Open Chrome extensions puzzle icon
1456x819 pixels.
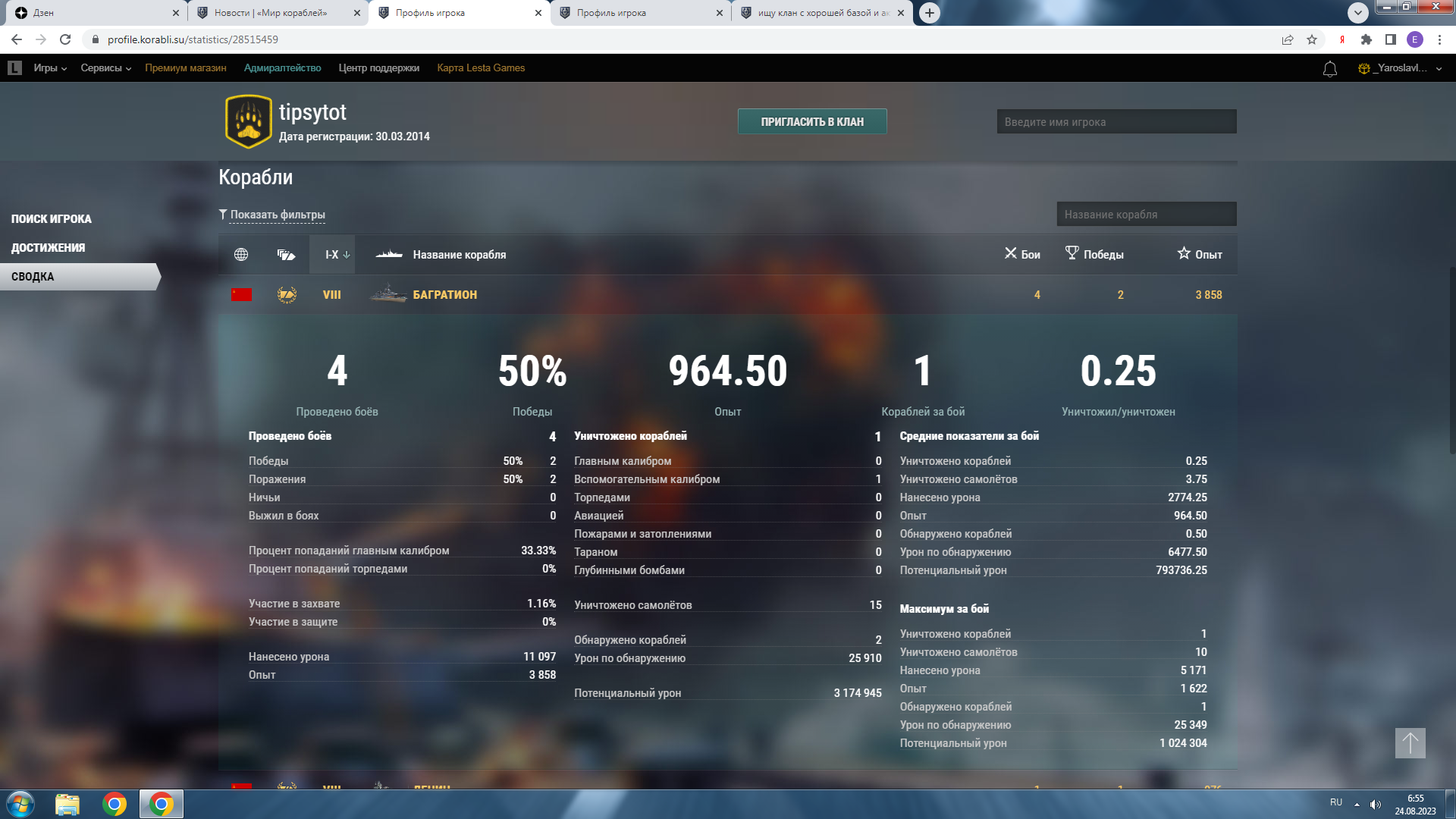point(1367,39)
